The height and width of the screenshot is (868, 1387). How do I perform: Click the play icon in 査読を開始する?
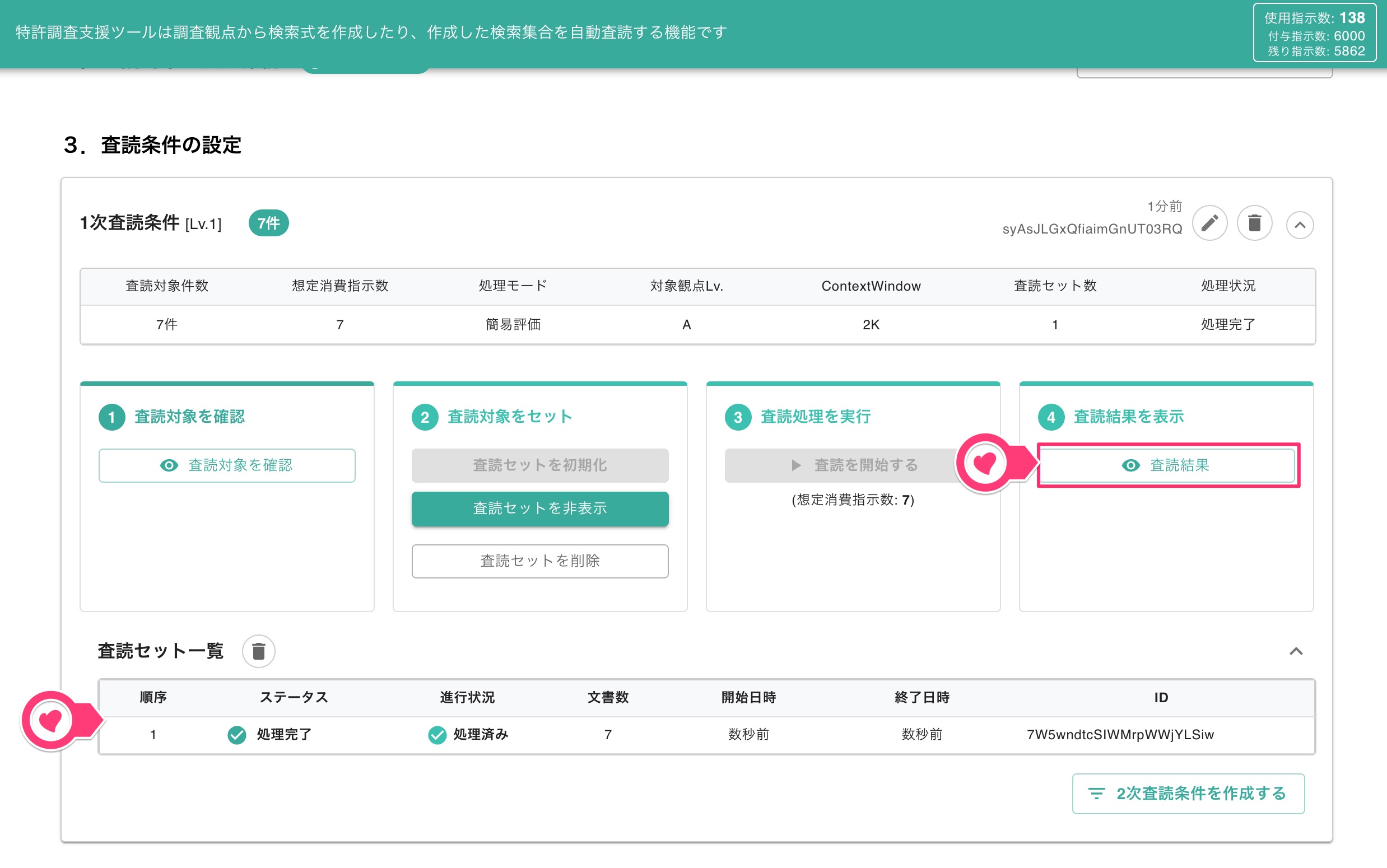[x=795, y=465]
